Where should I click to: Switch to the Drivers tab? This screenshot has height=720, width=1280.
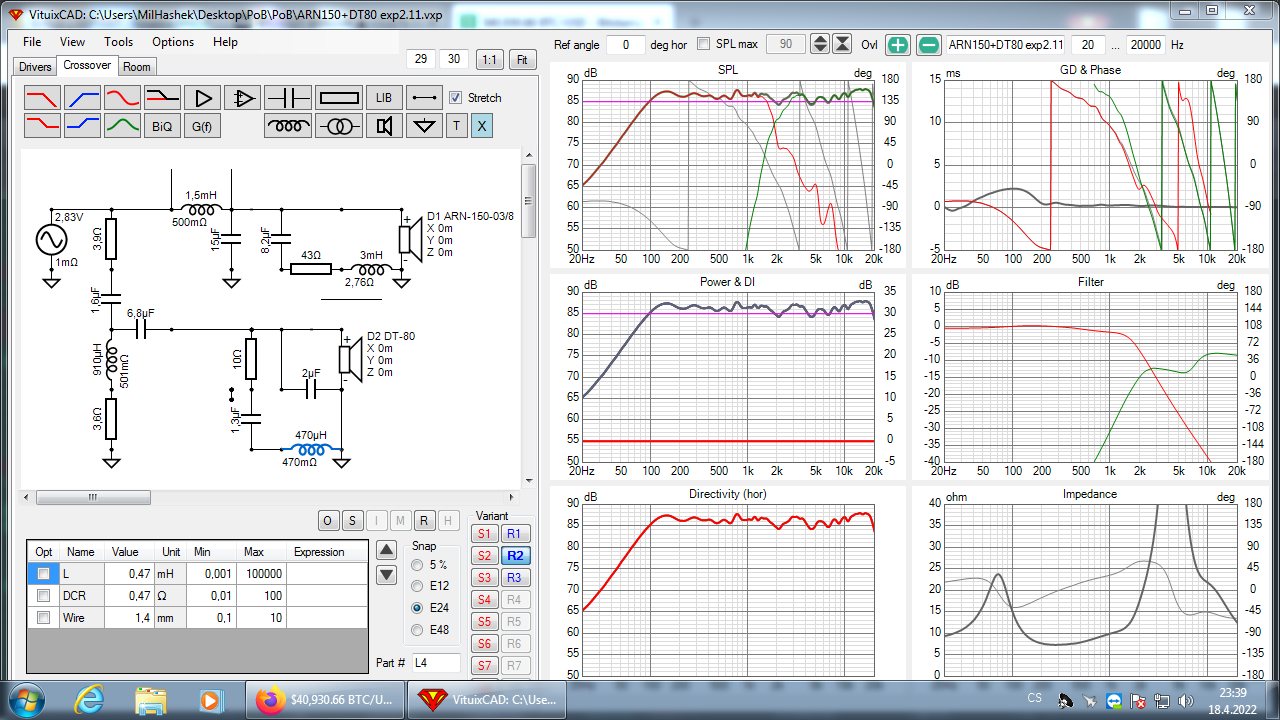(35, 67)
